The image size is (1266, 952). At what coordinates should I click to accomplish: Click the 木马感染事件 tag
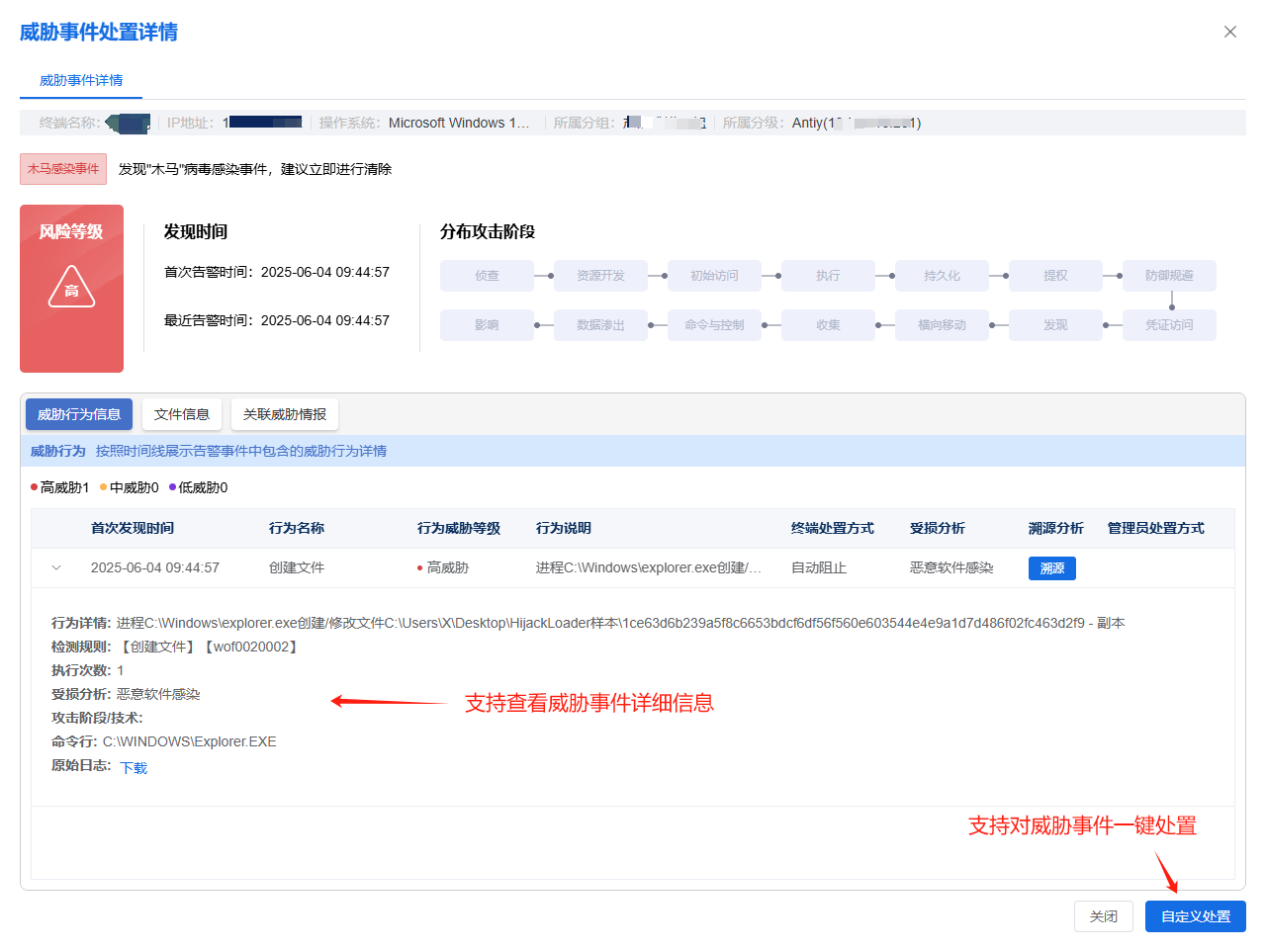point(63,169)
